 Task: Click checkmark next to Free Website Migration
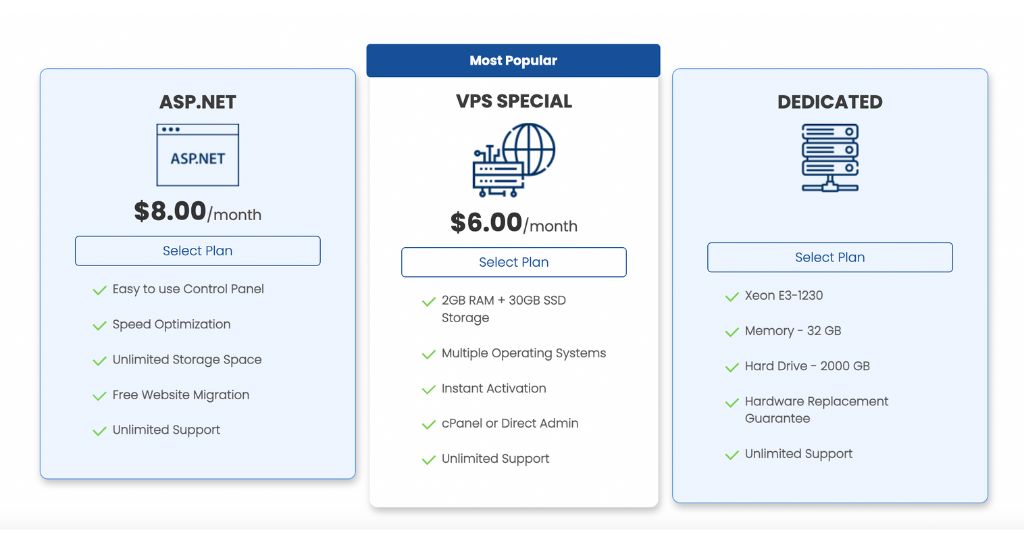click(x=99, y=396)
